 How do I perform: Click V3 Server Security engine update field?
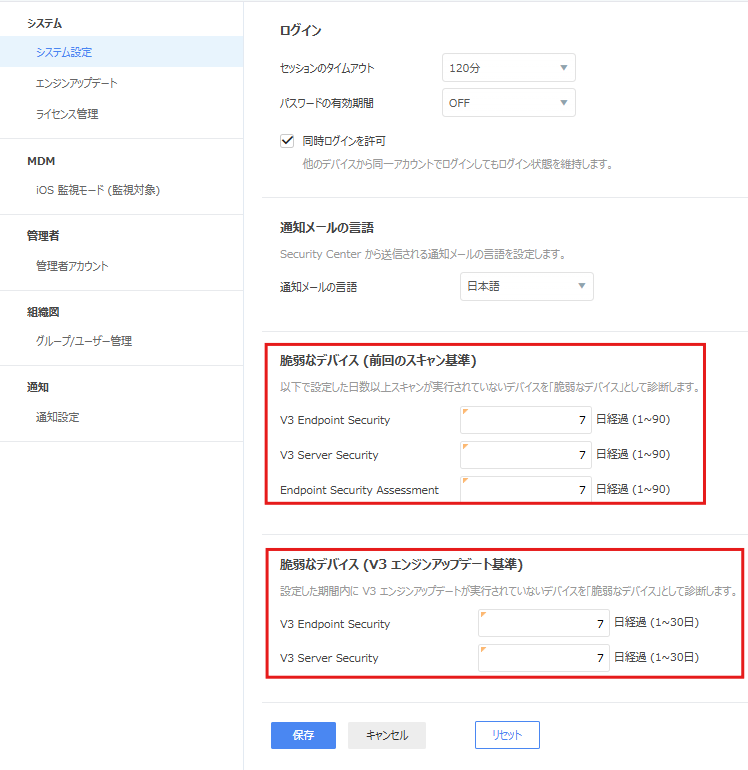(x=544, y=658)
